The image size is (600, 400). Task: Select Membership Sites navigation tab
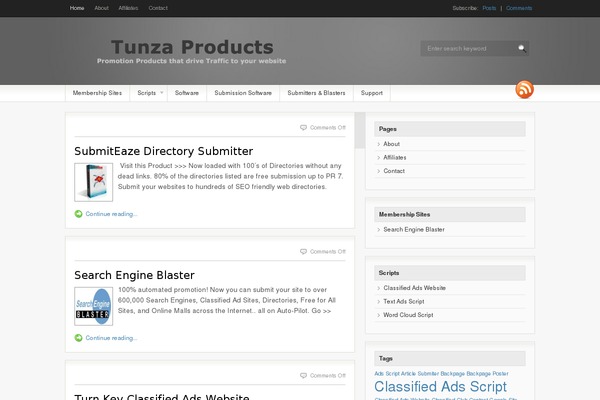pyautogui.click(x=97, y=93)
